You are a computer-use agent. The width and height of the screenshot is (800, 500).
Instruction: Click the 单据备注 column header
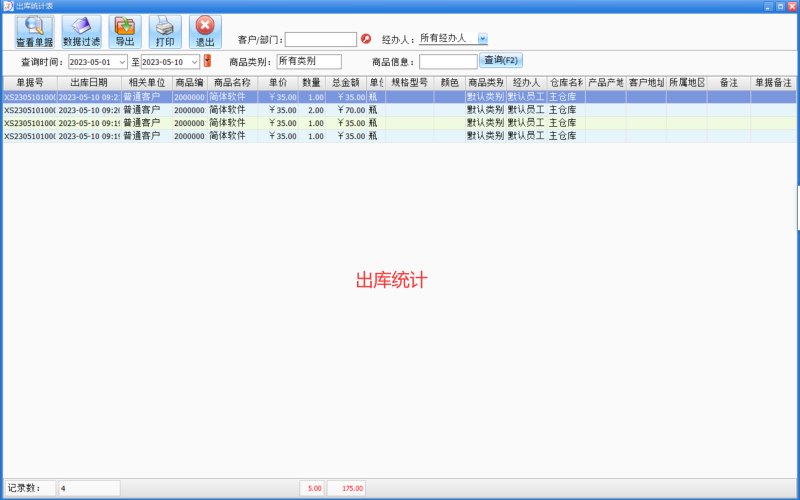coord(773,83)
